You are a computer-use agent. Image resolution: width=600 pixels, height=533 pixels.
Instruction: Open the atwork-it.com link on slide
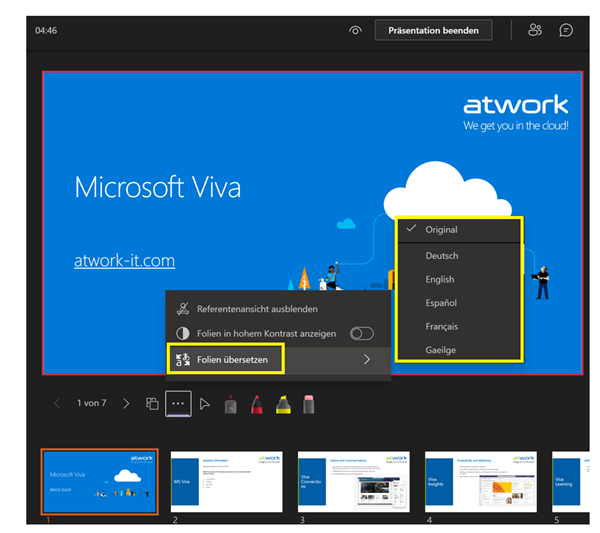124,261
